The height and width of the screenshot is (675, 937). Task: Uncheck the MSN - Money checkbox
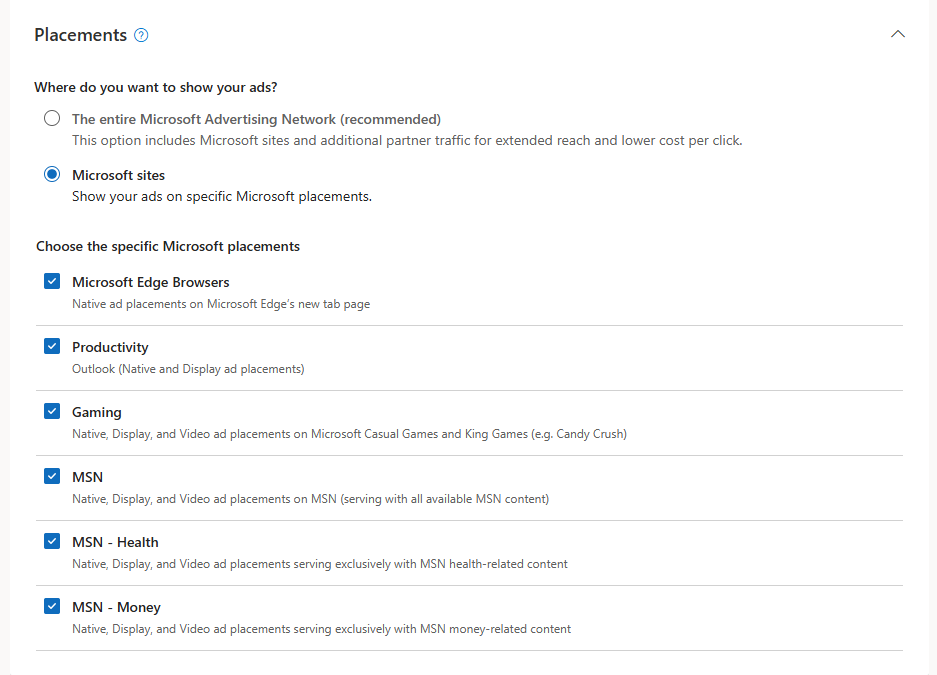coord(51,606)
